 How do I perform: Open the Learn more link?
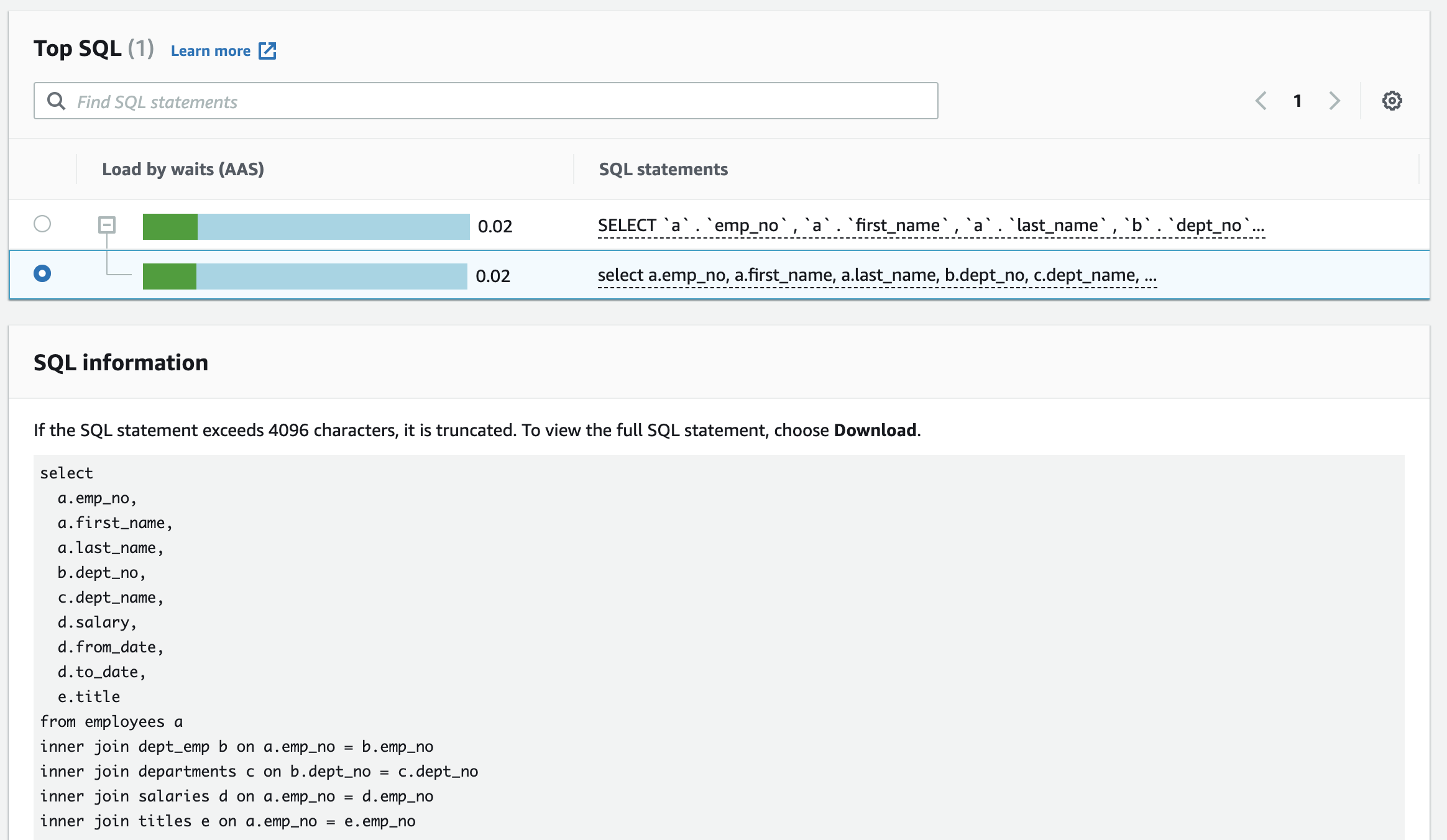point(210,51)
